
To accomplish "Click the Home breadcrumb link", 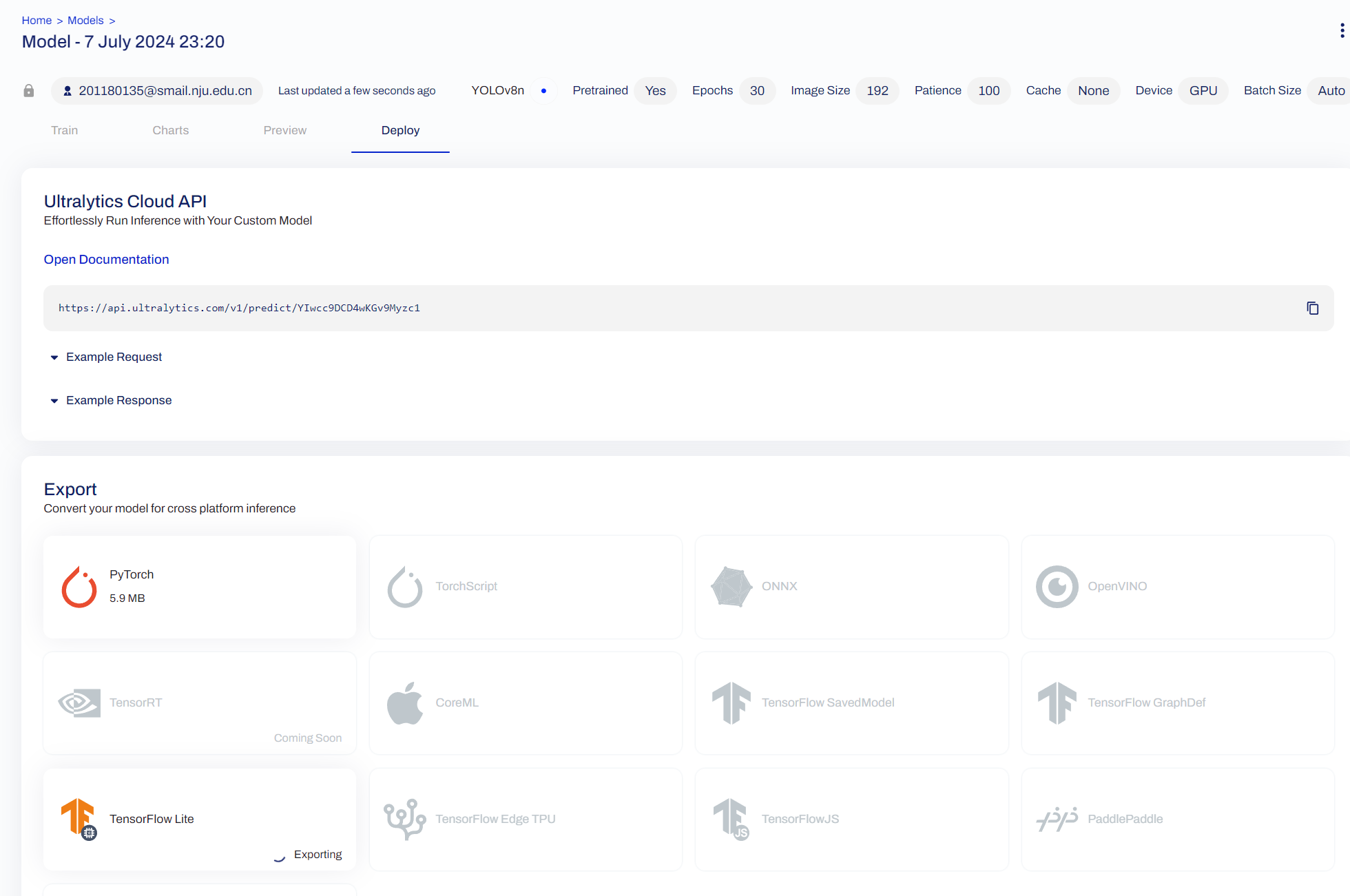I will (x=37, y=21).
